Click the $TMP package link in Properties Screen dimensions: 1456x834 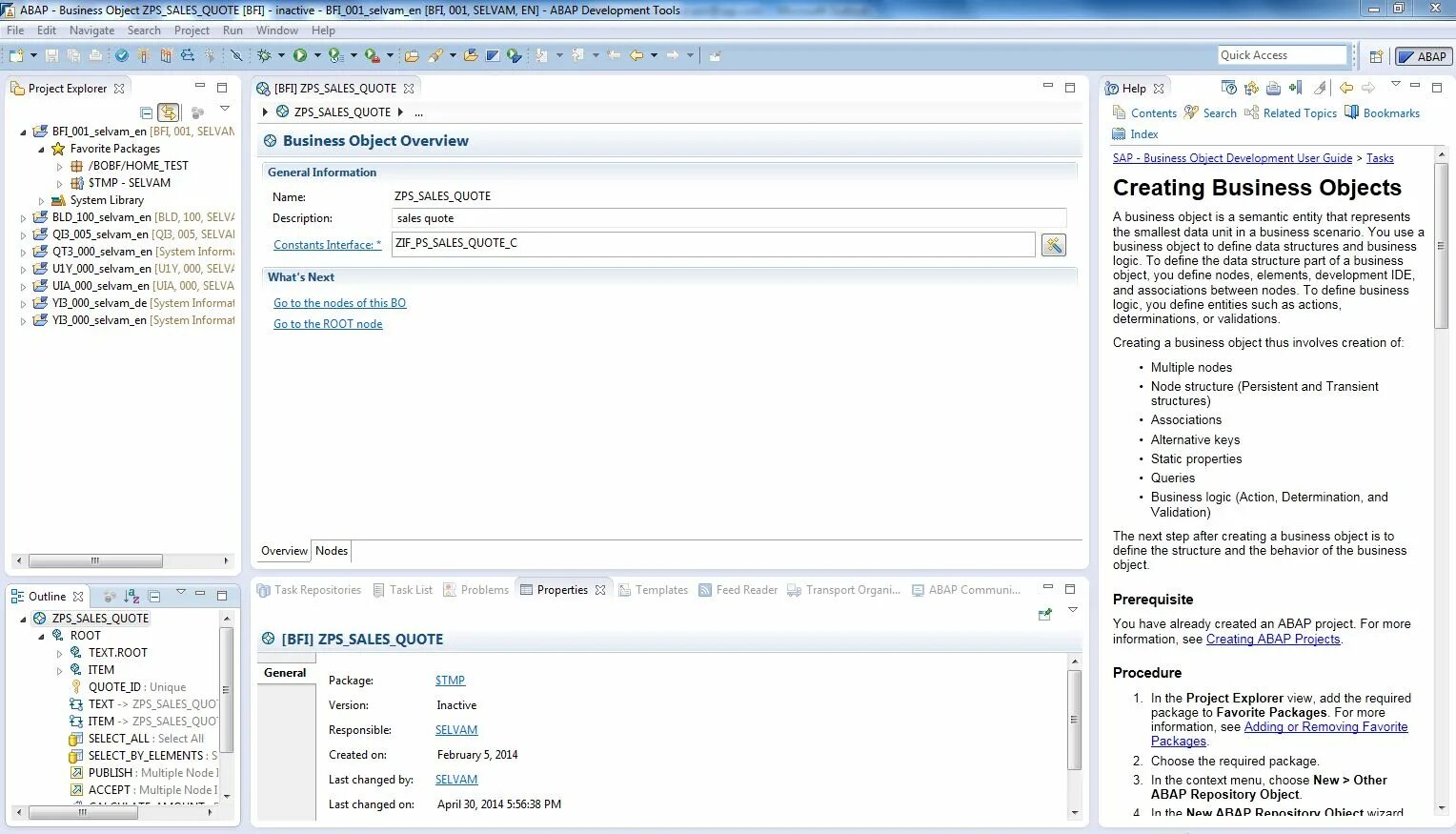450,681
